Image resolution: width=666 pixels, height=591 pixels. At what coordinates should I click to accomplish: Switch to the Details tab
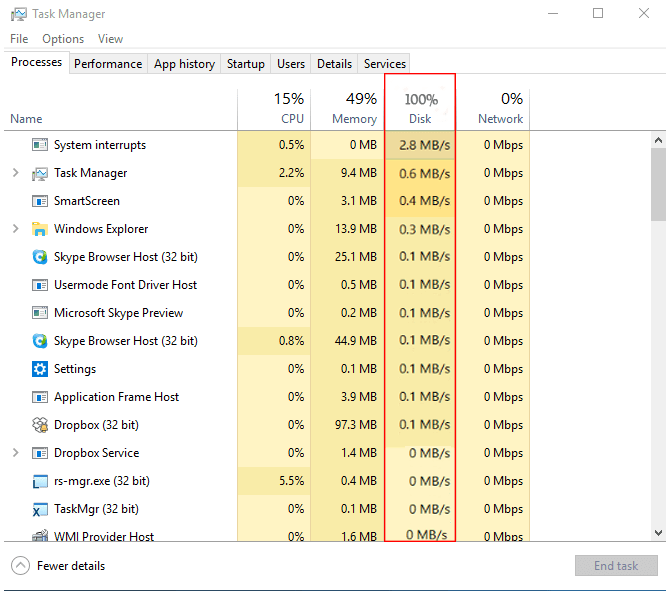tap(334, 64)
